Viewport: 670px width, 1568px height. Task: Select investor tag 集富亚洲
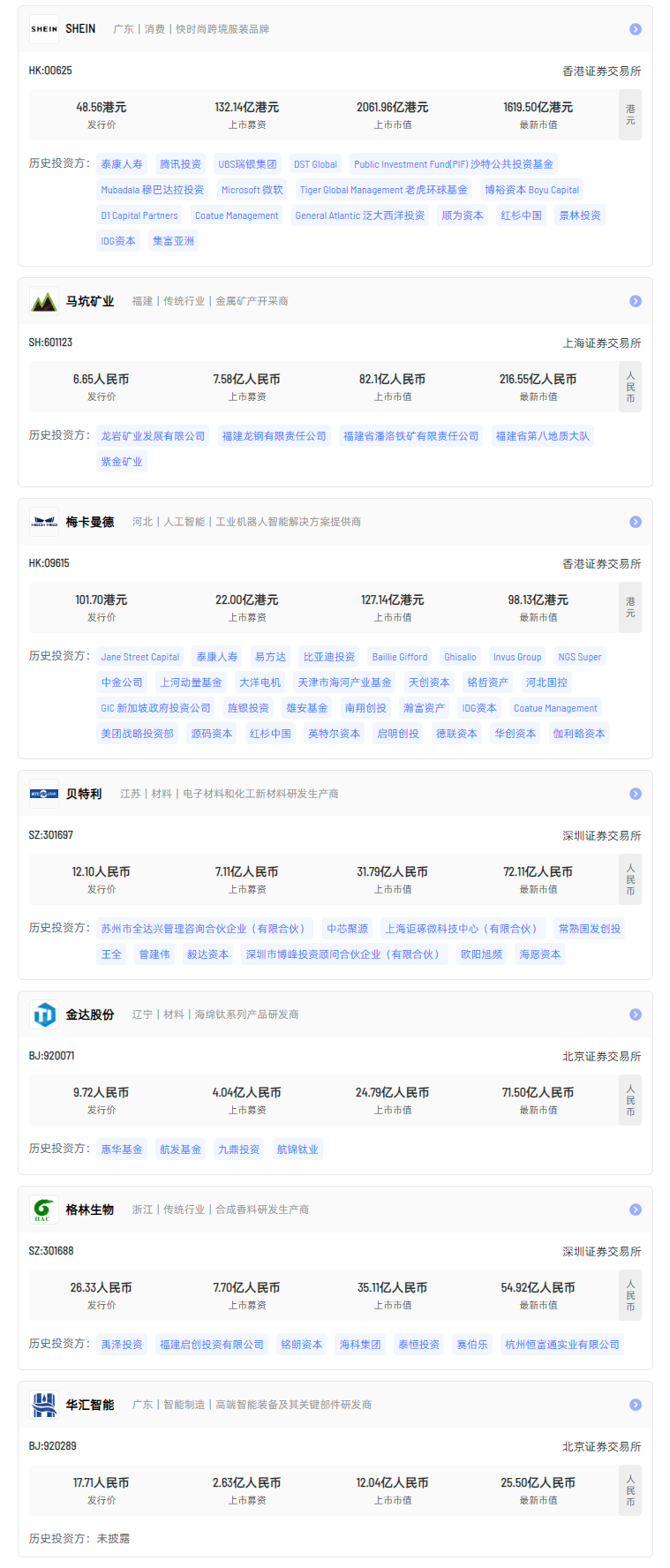[x=173, y=241]
